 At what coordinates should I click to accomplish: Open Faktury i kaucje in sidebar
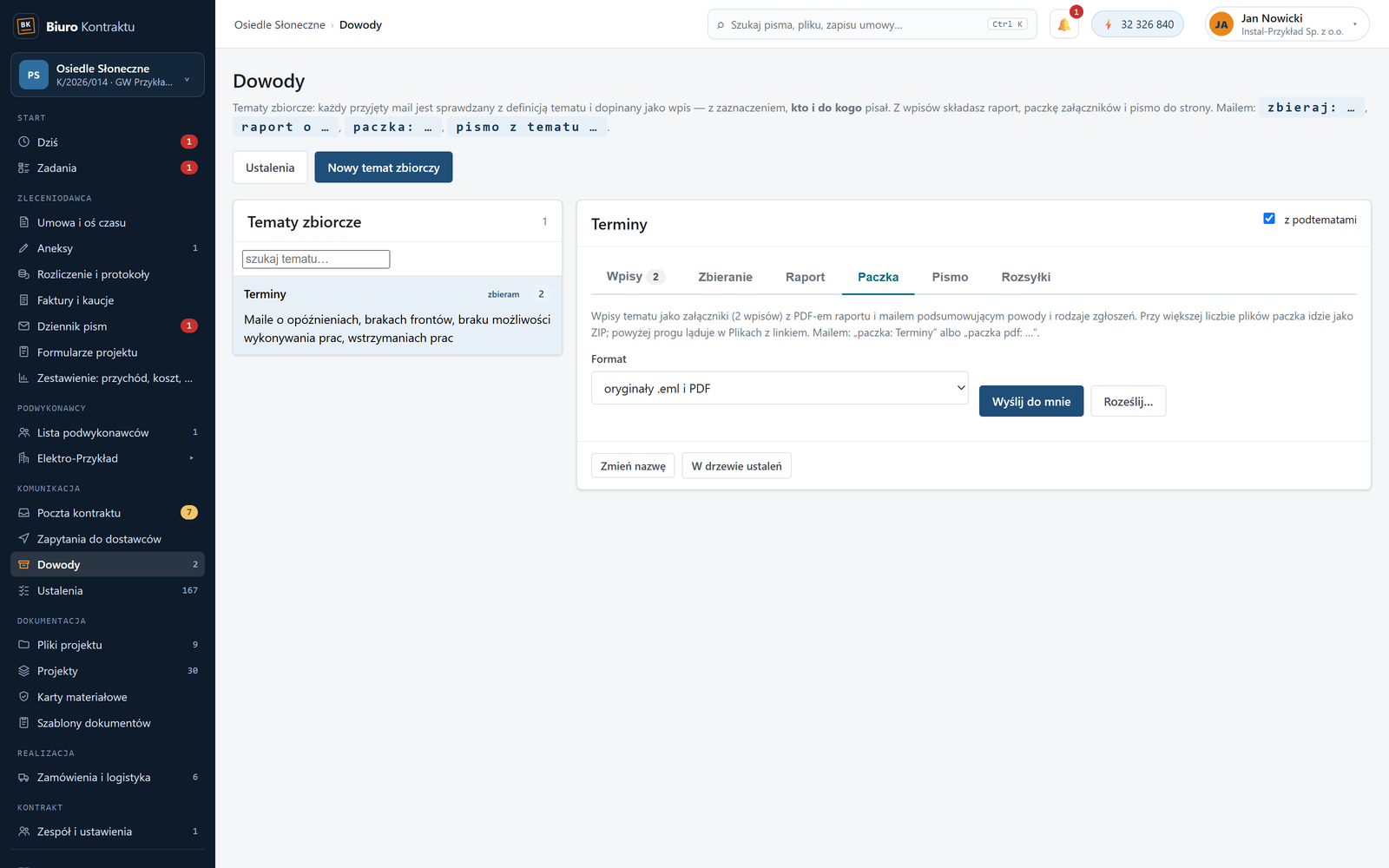(x=108, y=300)
